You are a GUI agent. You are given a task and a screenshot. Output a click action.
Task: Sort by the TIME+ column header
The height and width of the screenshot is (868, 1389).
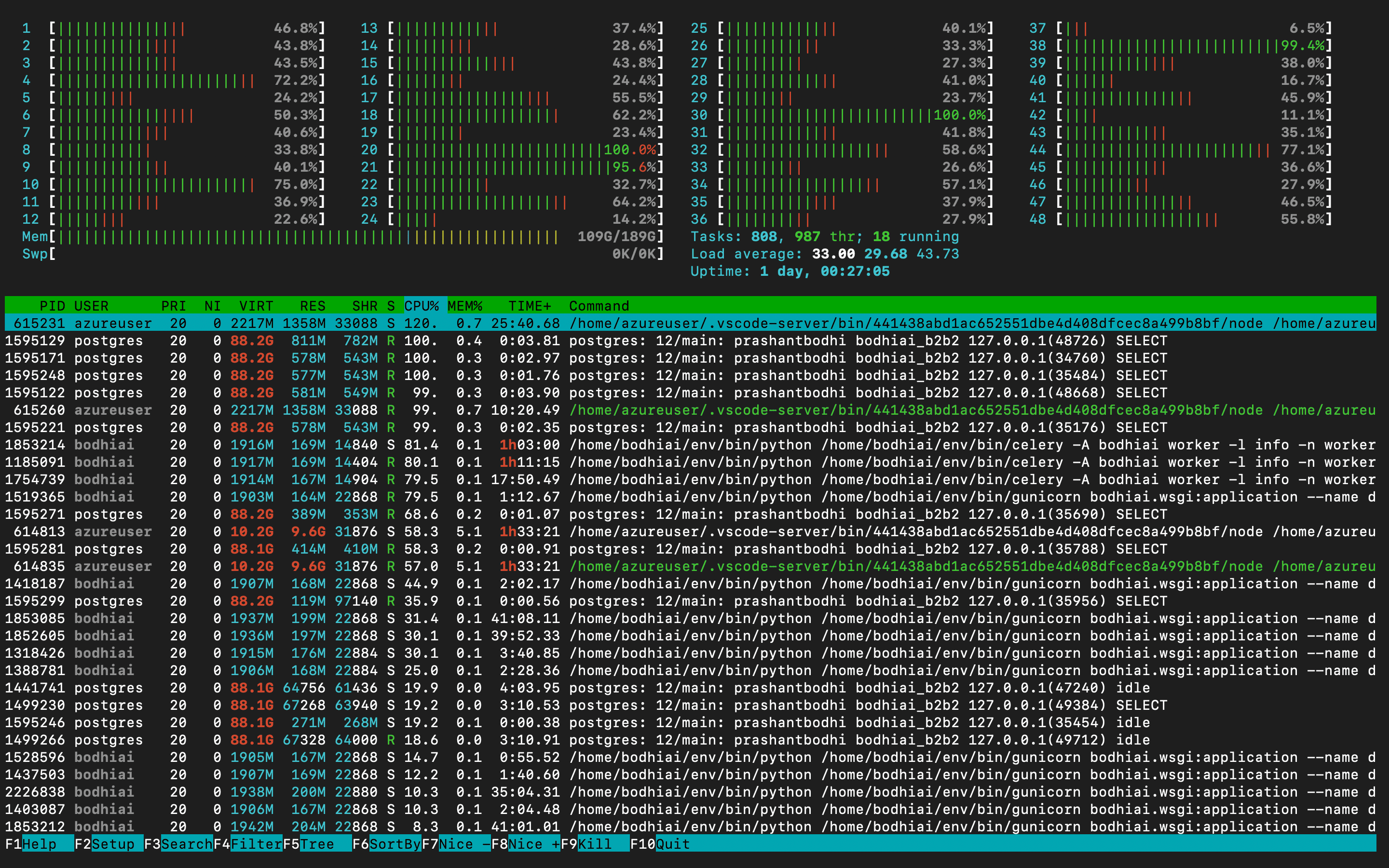530,306
